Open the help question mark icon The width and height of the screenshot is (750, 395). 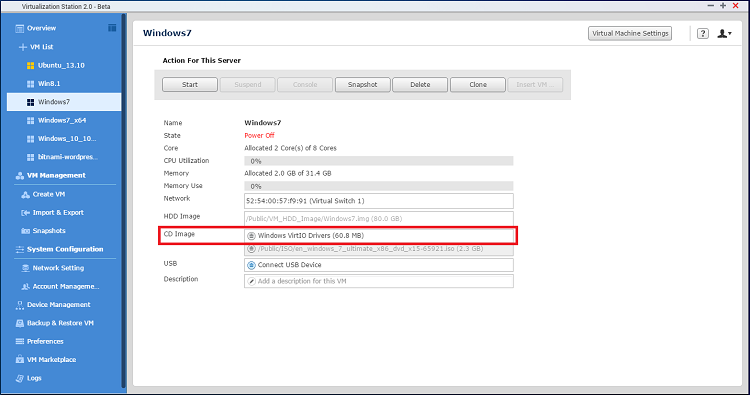(703, 33)
